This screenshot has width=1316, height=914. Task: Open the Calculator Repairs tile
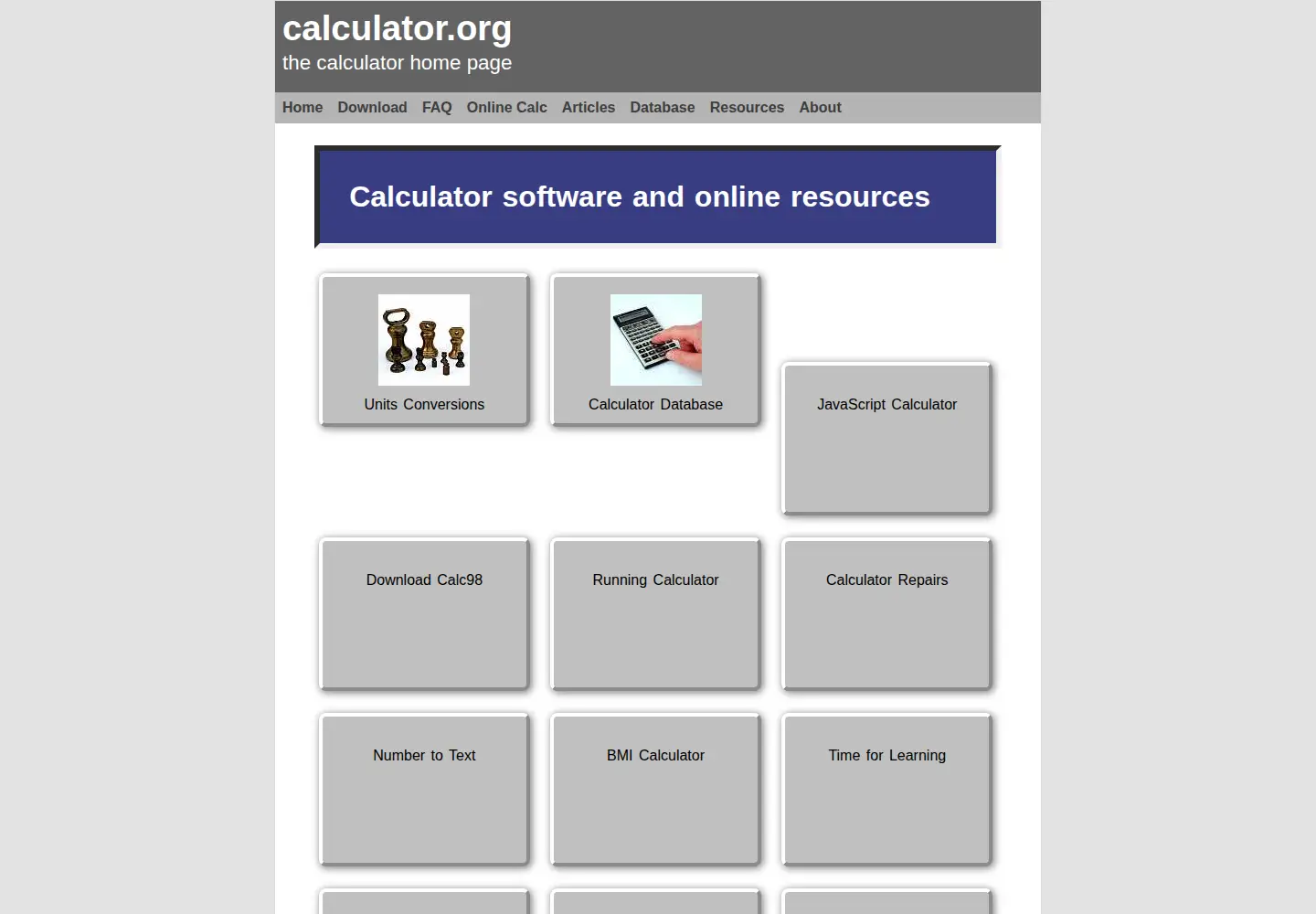(x=886, y=614)
